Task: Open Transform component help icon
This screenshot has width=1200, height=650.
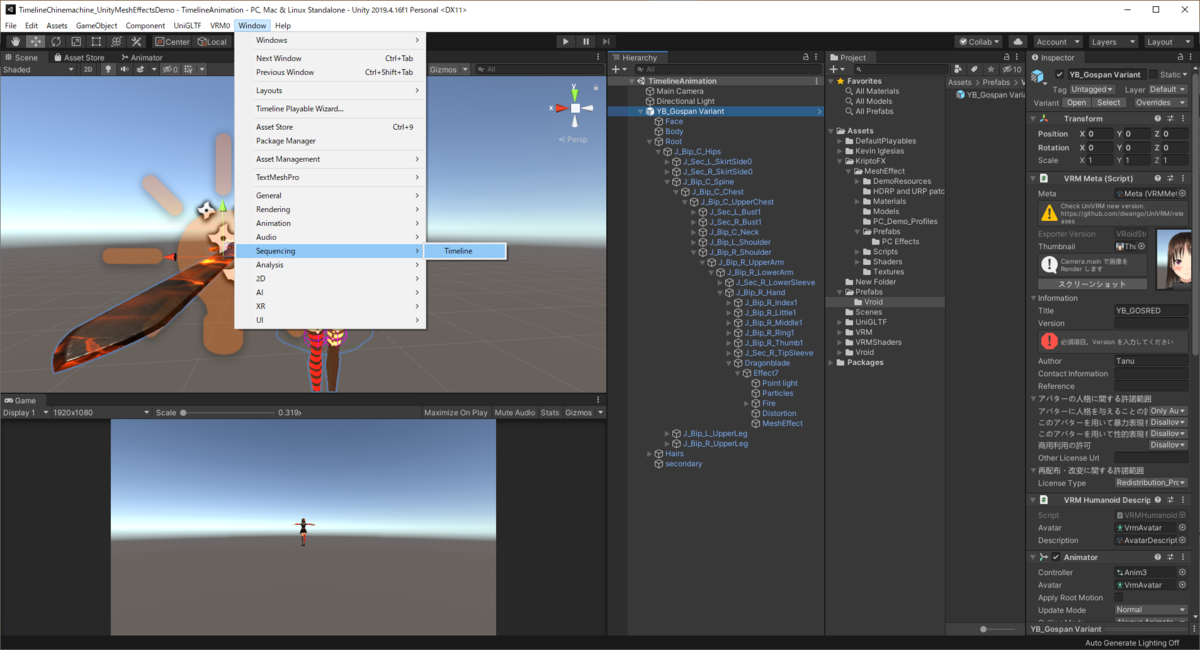Action: 1157,118
